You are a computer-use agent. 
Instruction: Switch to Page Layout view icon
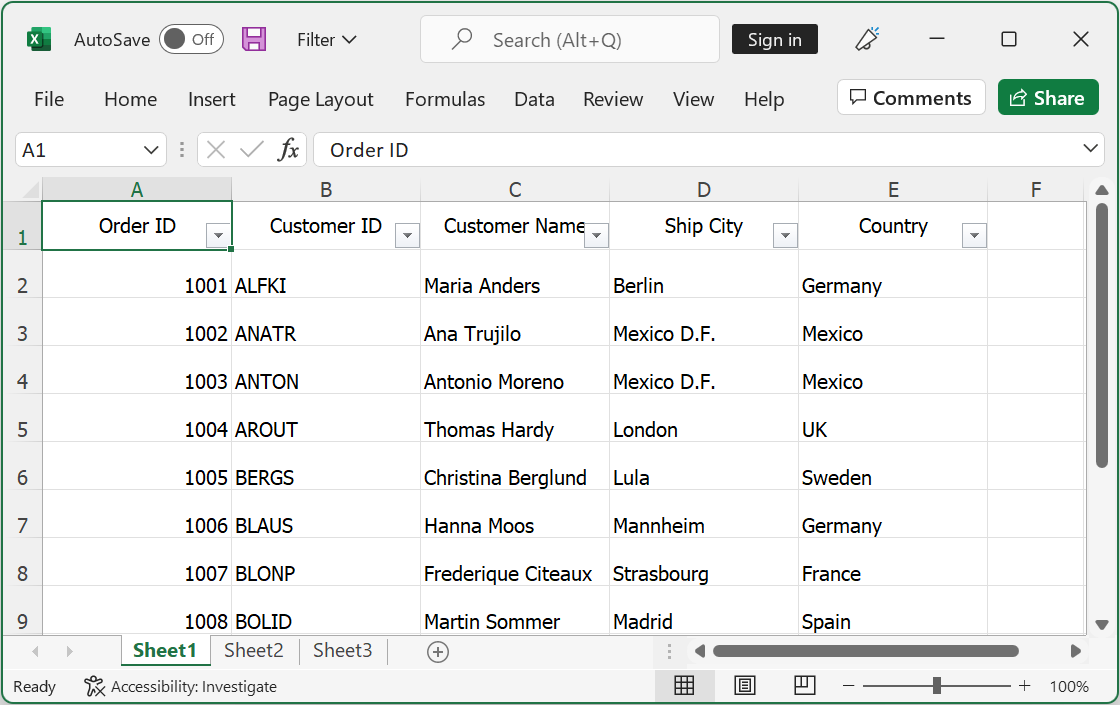pyautogui.click(x=744, y=686)
